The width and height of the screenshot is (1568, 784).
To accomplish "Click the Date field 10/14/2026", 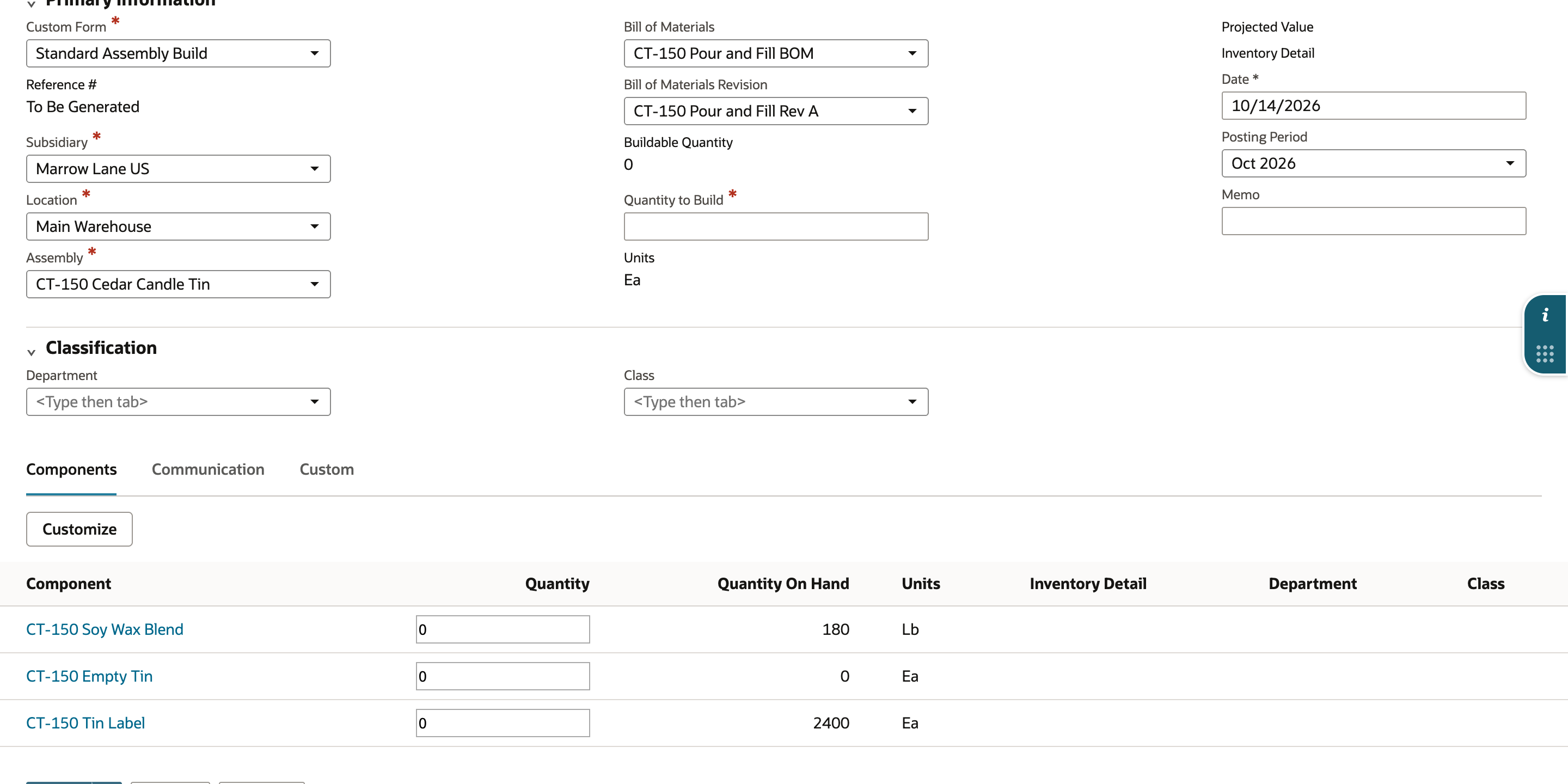I will pos(1374,105).
